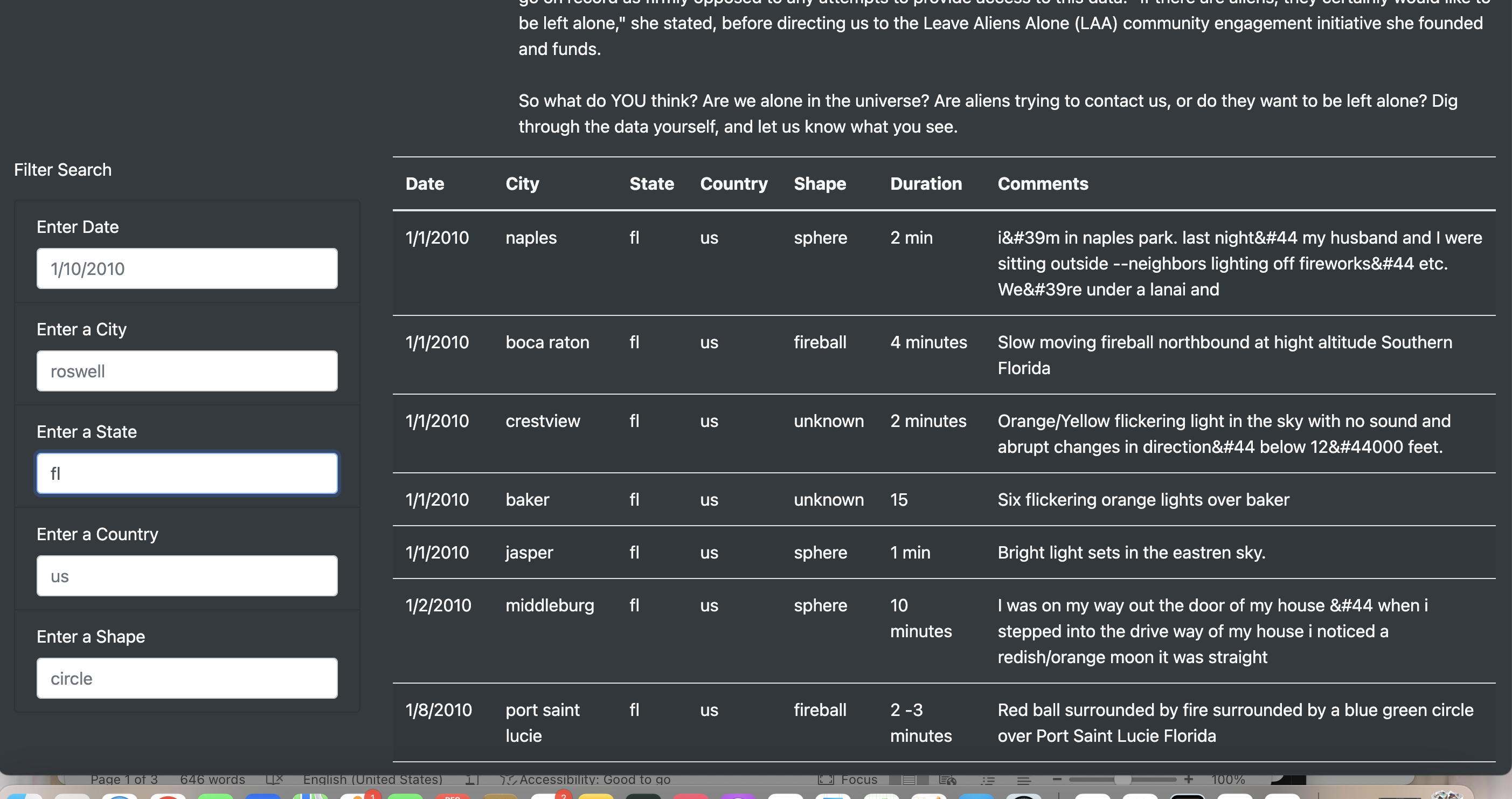Click the 'Filter Search' heading
The image size is (1512, 799).
[63, 170]
